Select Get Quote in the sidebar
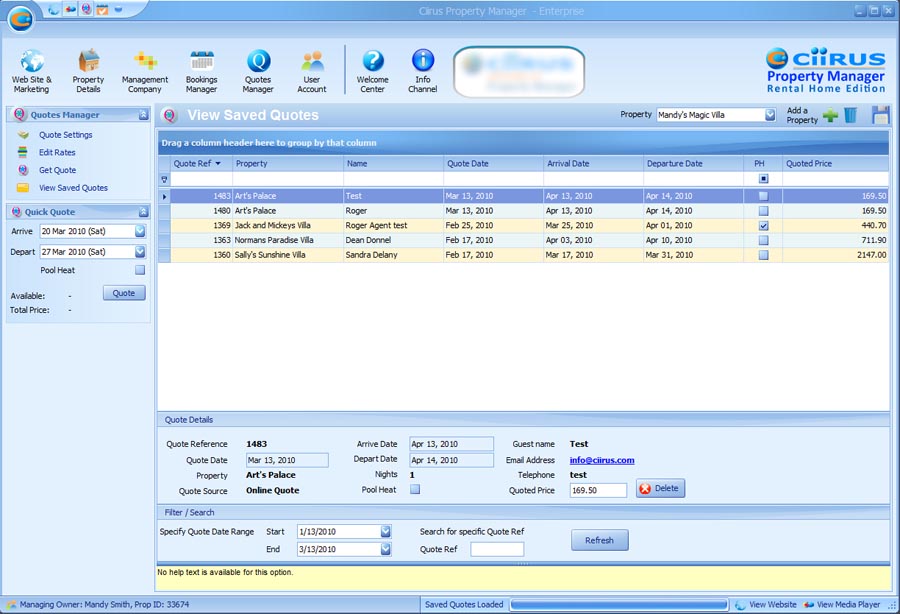 click(57, 170)
